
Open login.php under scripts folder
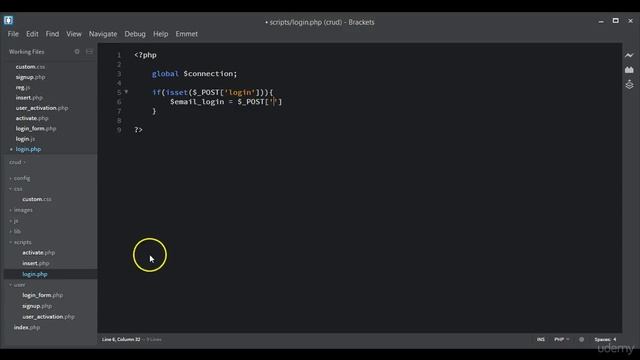click(35, 274)
